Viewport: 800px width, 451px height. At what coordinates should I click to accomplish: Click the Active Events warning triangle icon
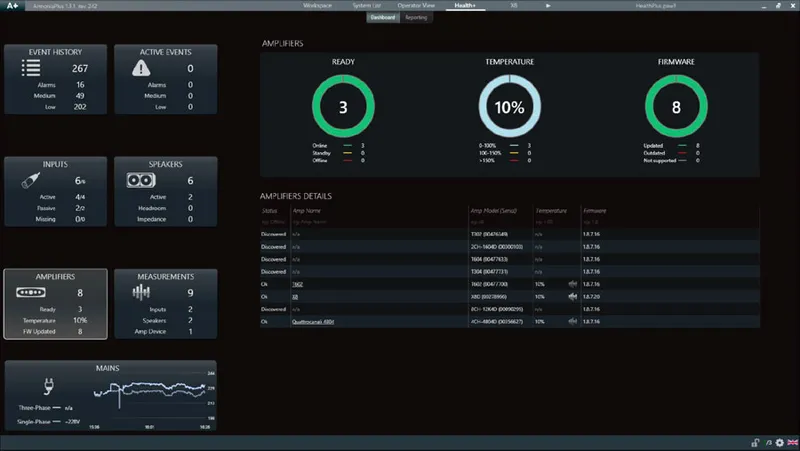tap(141, 68)
